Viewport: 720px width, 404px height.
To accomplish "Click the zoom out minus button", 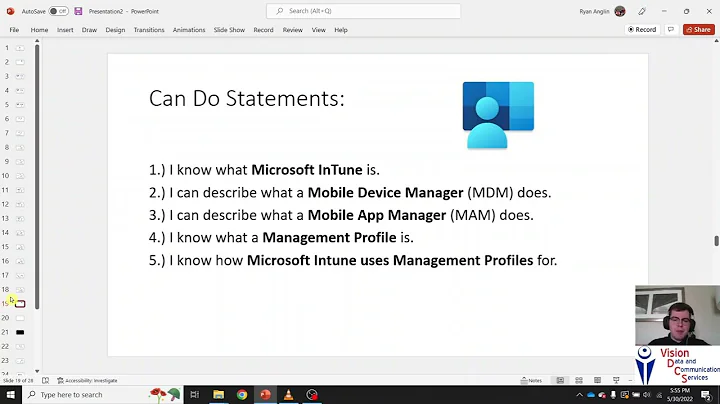I will pyautogui.click(x=630, y=381).
